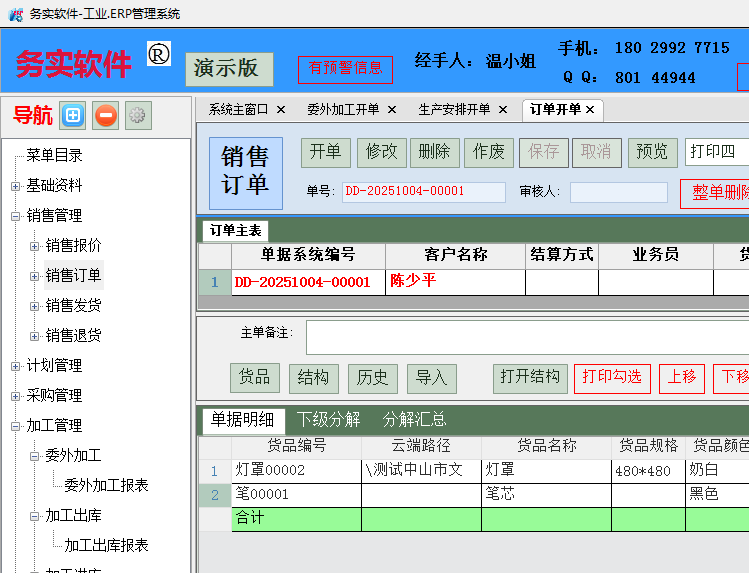Expand the 计划管理 tree node
This screenshot has width=749, height=573.
tap(15, 366)
